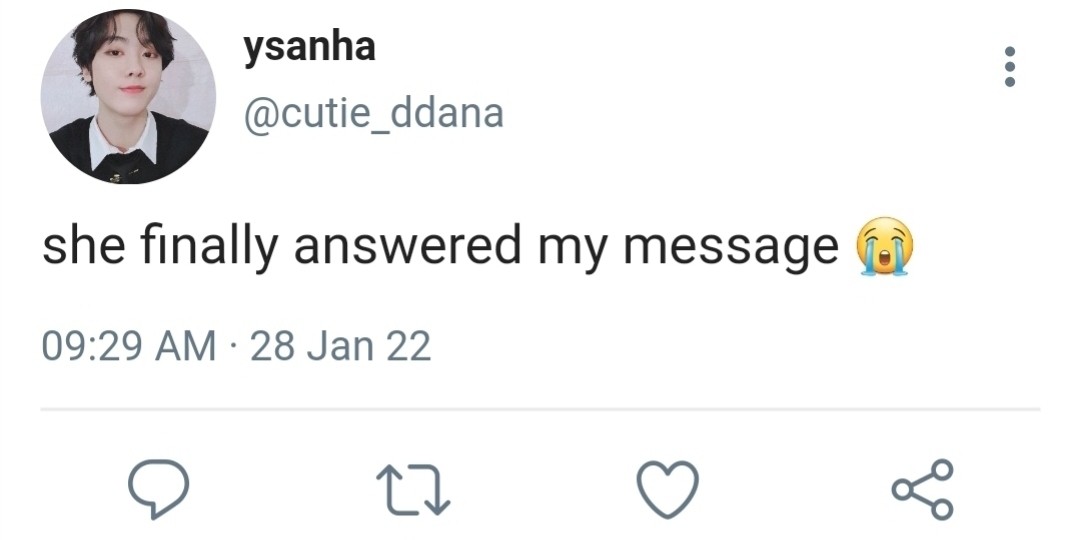Open the @cutie_ddana handle link

click(x=374, y=113)
